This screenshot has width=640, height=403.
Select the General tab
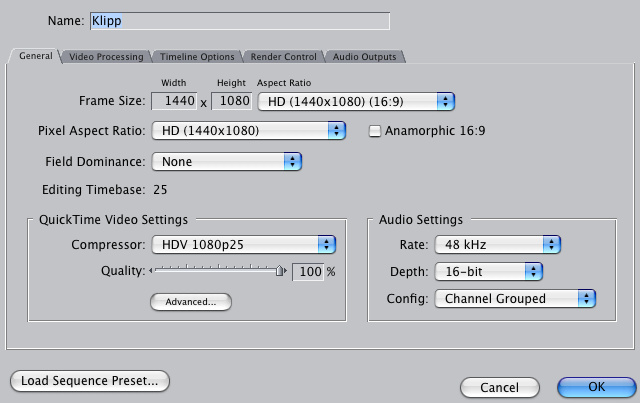pos(36,57)
